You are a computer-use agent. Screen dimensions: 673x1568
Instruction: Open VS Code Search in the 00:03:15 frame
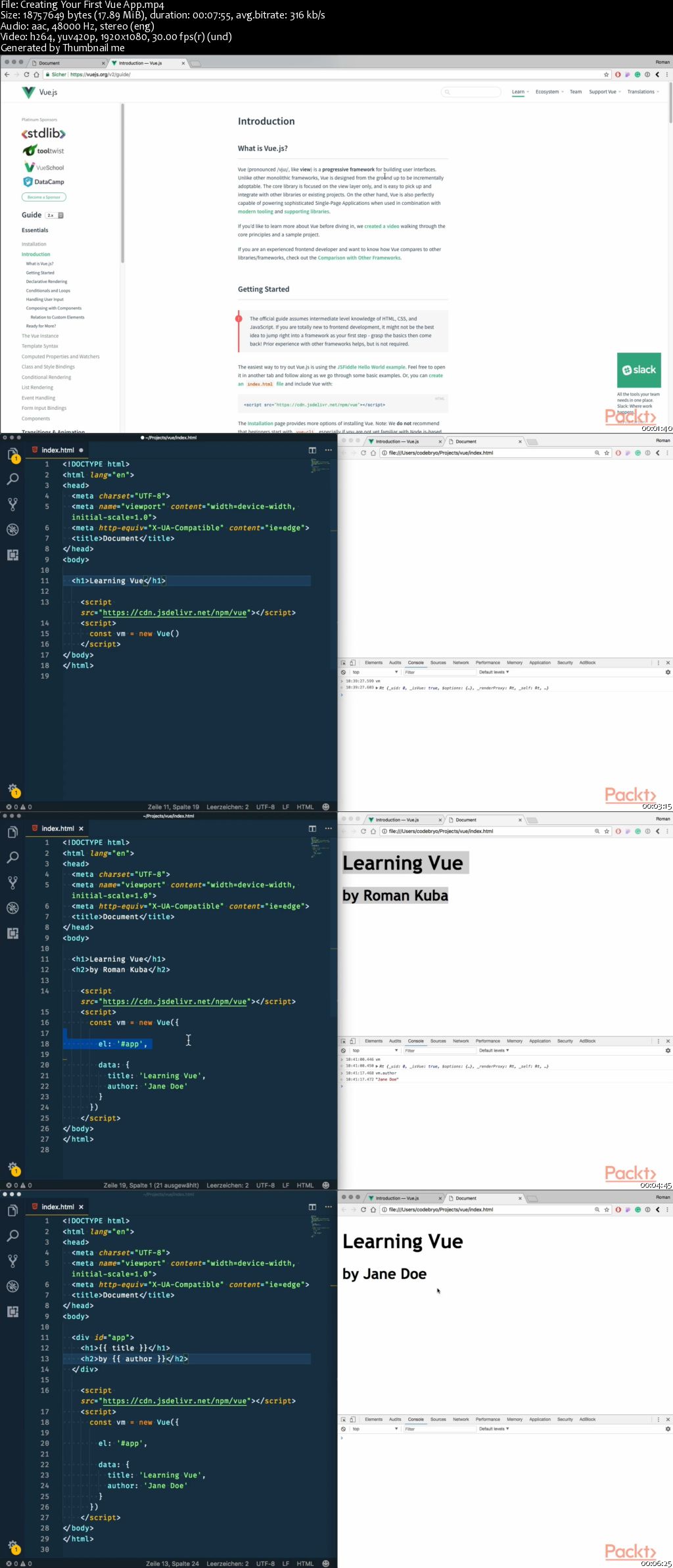point(12,479)
